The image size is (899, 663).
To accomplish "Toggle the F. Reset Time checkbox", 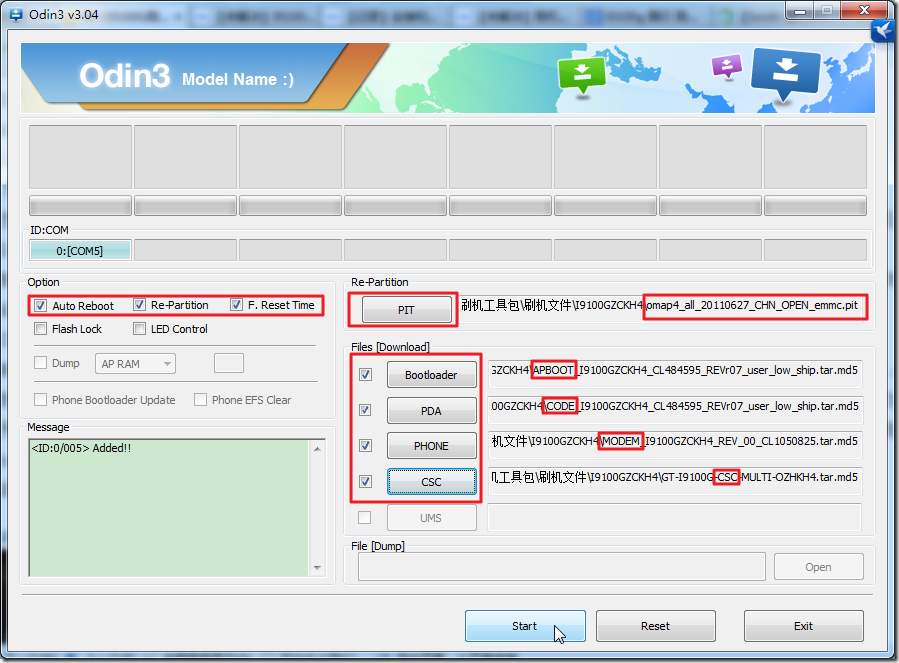I will click(x=236, y=305).
